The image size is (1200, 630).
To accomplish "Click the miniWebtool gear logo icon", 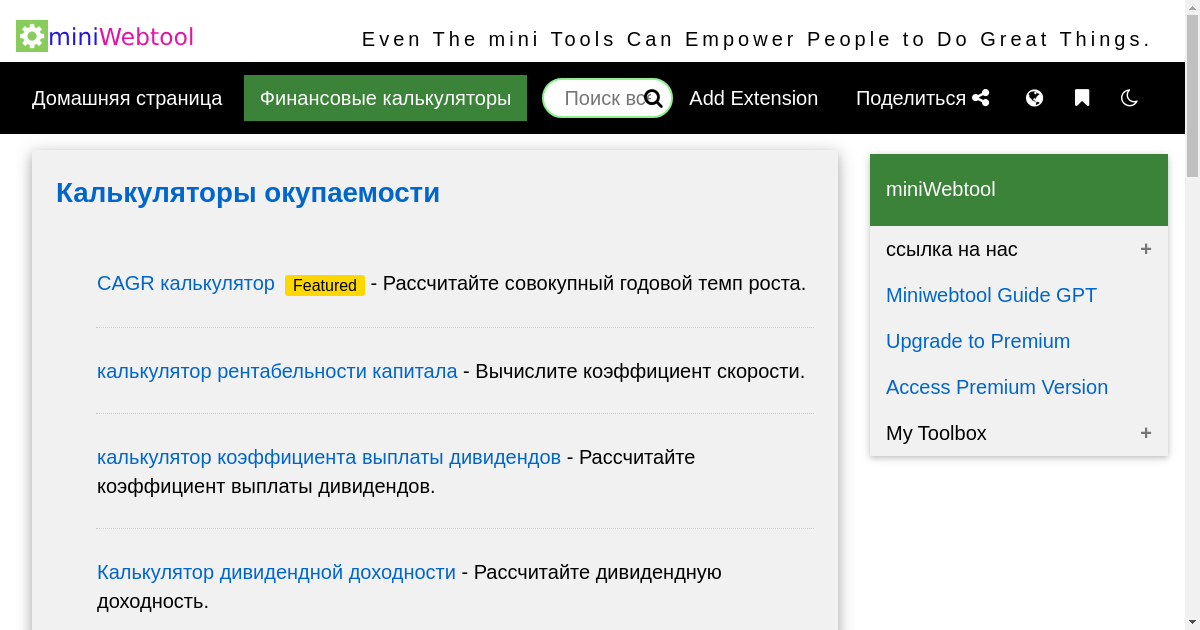I will point(32,36).
